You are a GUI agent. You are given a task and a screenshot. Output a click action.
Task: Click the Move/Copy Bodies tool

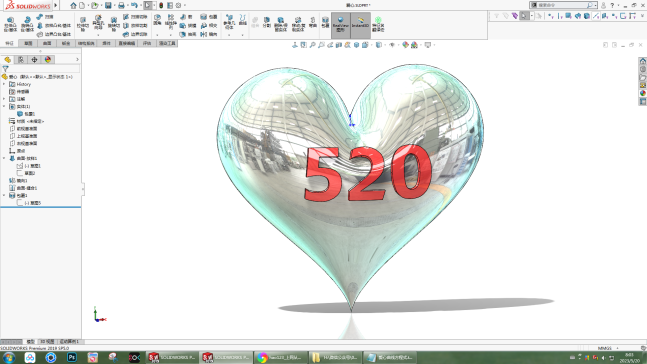(298, 24)
